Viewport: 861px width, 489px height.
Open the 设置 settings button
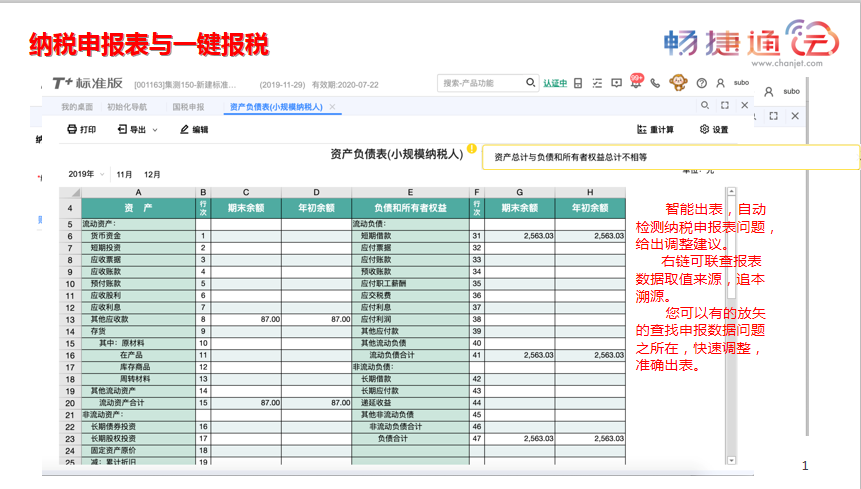pos(714,130)
